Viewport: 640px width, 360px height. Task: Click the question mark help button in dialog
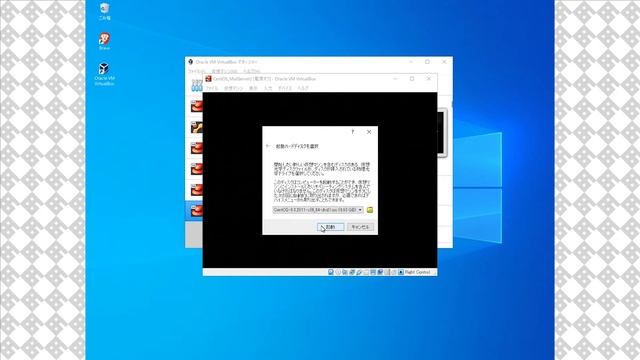point(353,132)
